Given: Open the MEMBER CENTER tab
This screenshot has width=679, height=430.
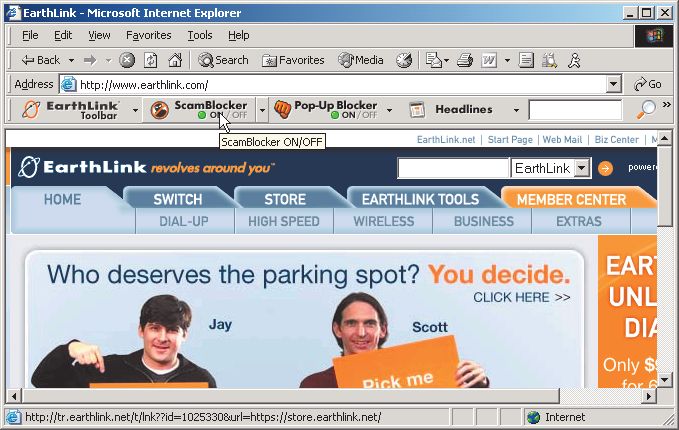Looking at the screenshot, I should point(571,199).
